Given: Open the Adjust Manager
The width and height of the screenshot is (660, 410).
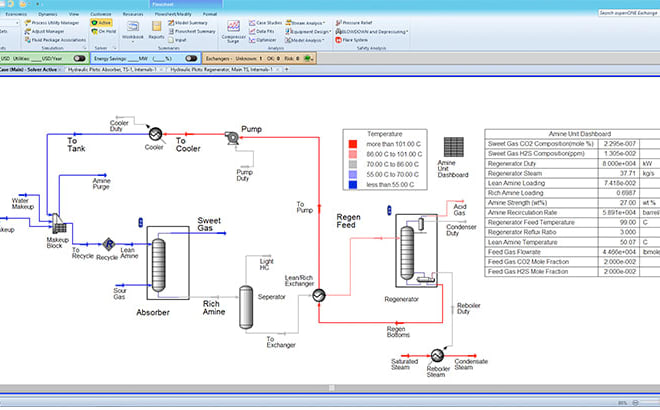Looking at the screenshot, I should [x=45, y=31].
